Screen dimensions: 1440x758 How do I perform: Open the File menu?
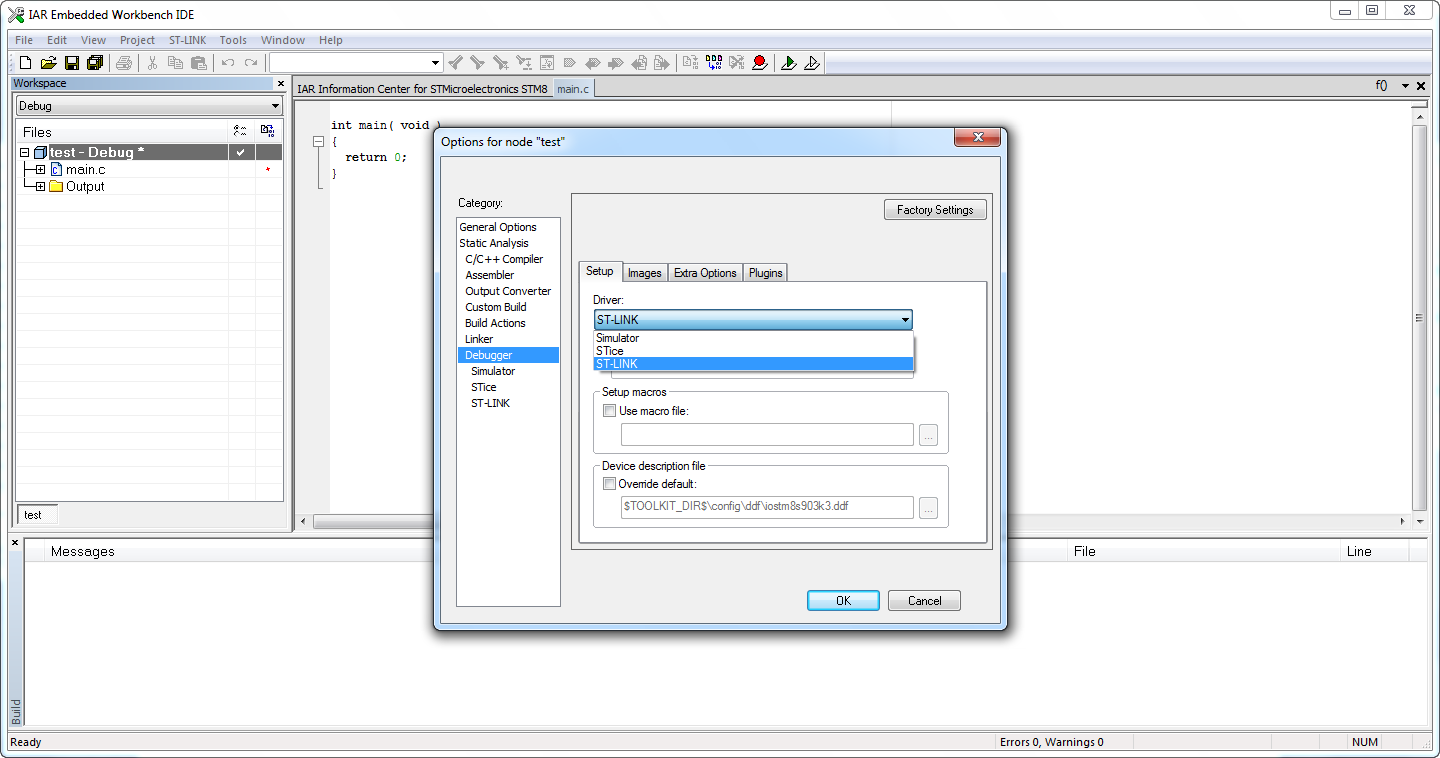click(x=24, y=40)
